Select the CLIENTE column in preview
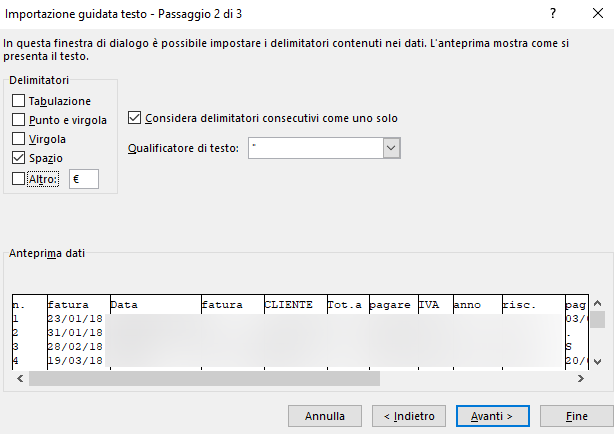The width and height of the screenshot is (614, 434). coord(289,305)
